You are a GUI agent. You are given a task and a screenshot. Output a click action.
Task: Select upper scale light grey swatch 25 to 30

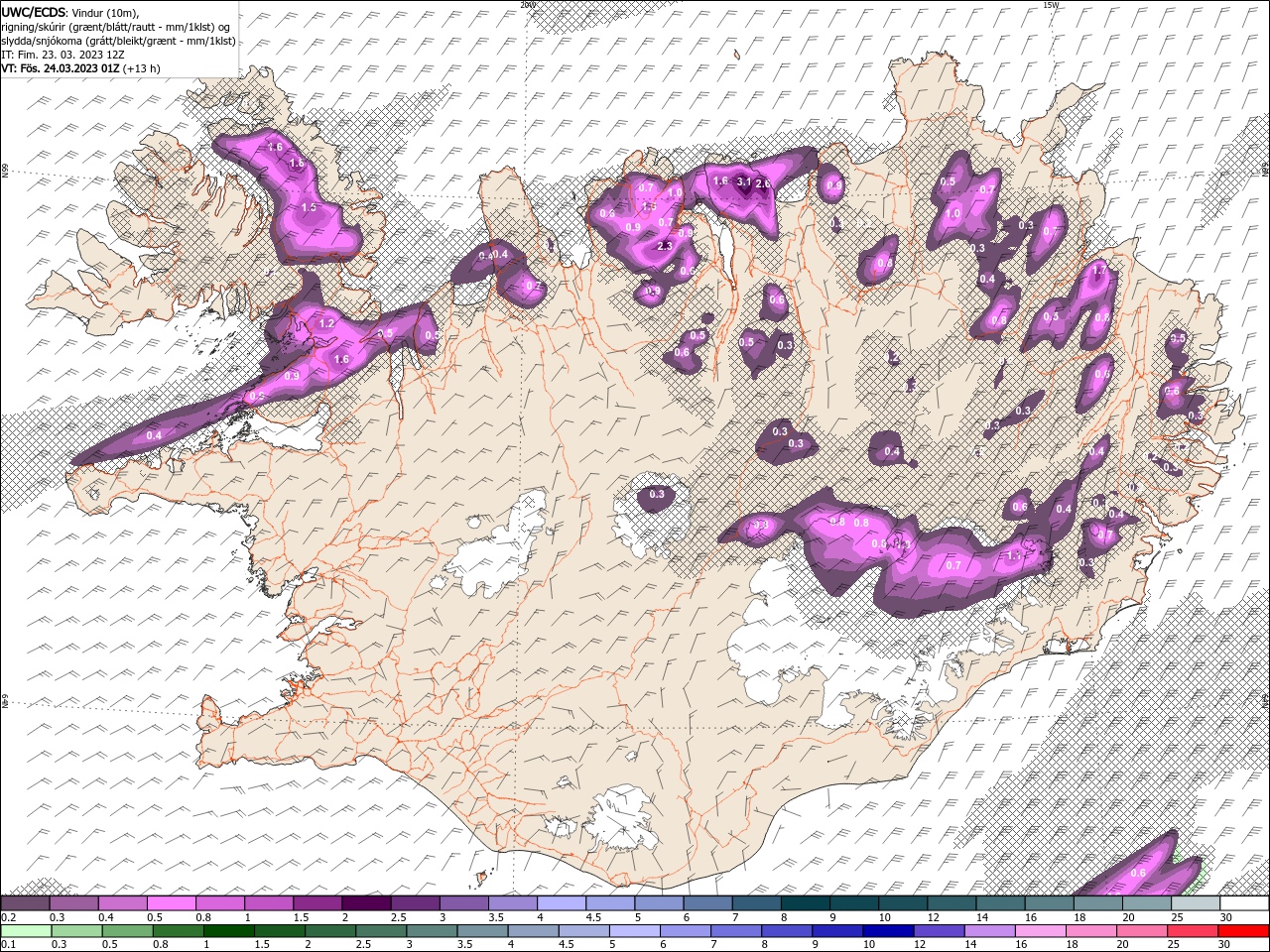[1195, 903]
